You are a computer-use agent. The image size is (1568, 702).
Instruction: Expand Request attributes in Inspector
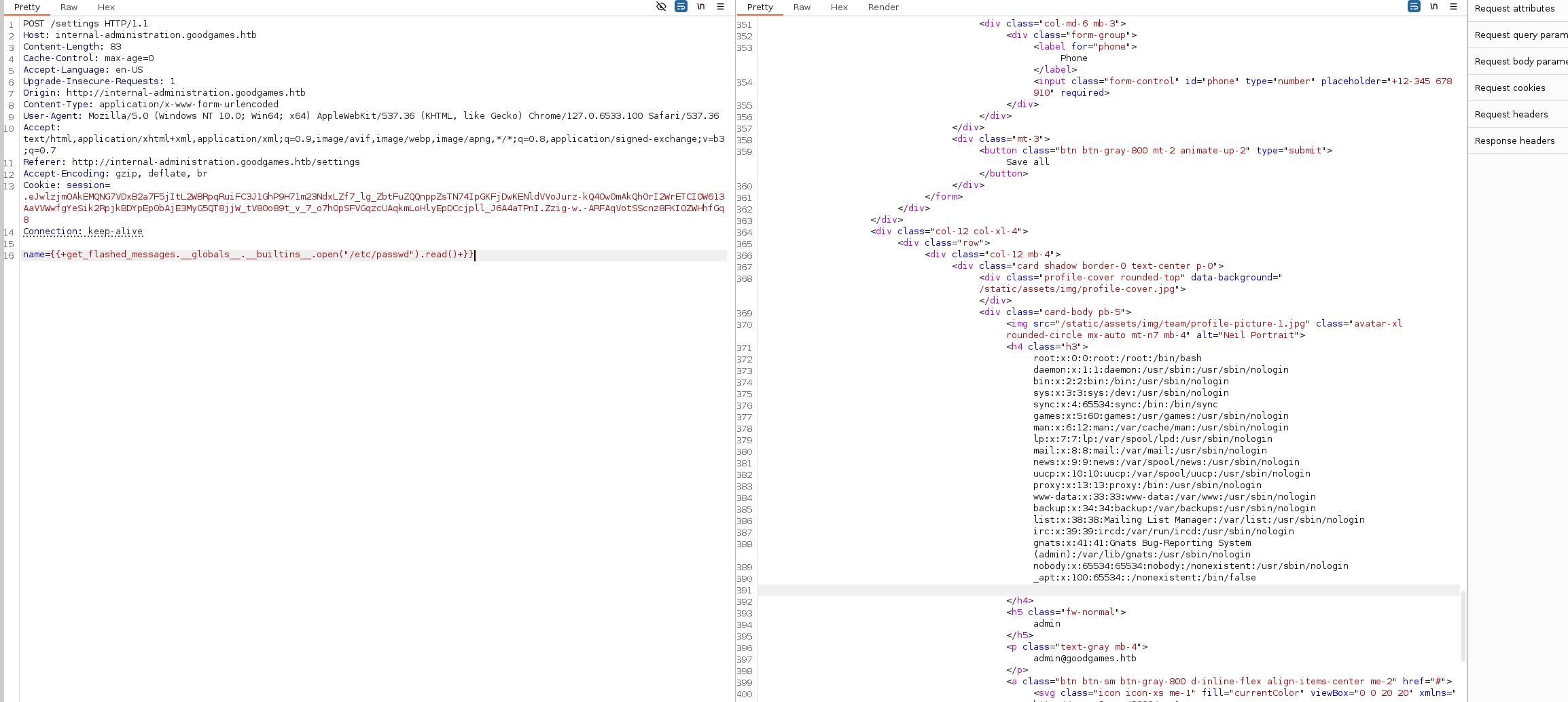pos(1518,9)
